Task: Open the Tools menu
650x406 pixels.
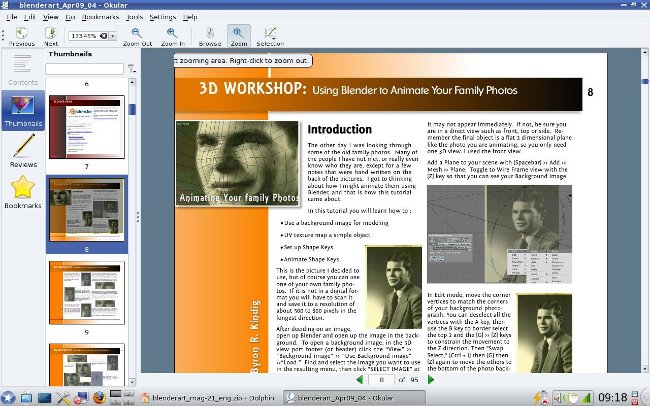Action: point(134,17)
